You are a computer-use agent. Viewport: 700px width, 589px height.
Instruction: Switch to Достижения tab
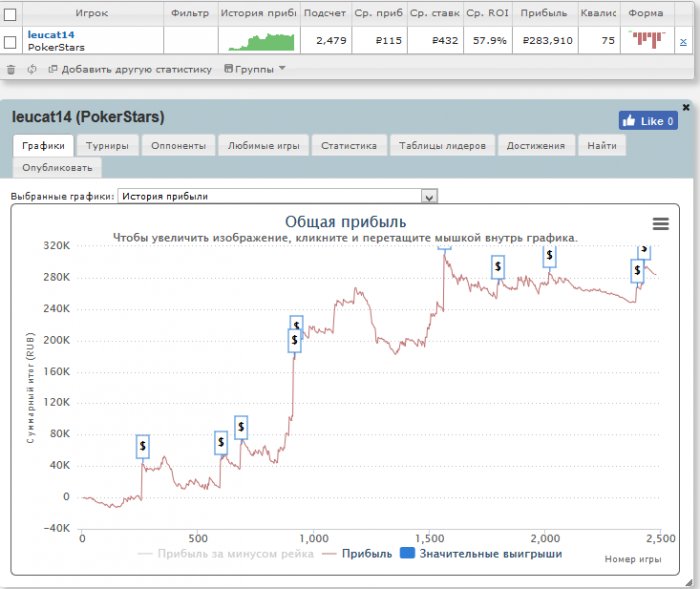point(536,146)
